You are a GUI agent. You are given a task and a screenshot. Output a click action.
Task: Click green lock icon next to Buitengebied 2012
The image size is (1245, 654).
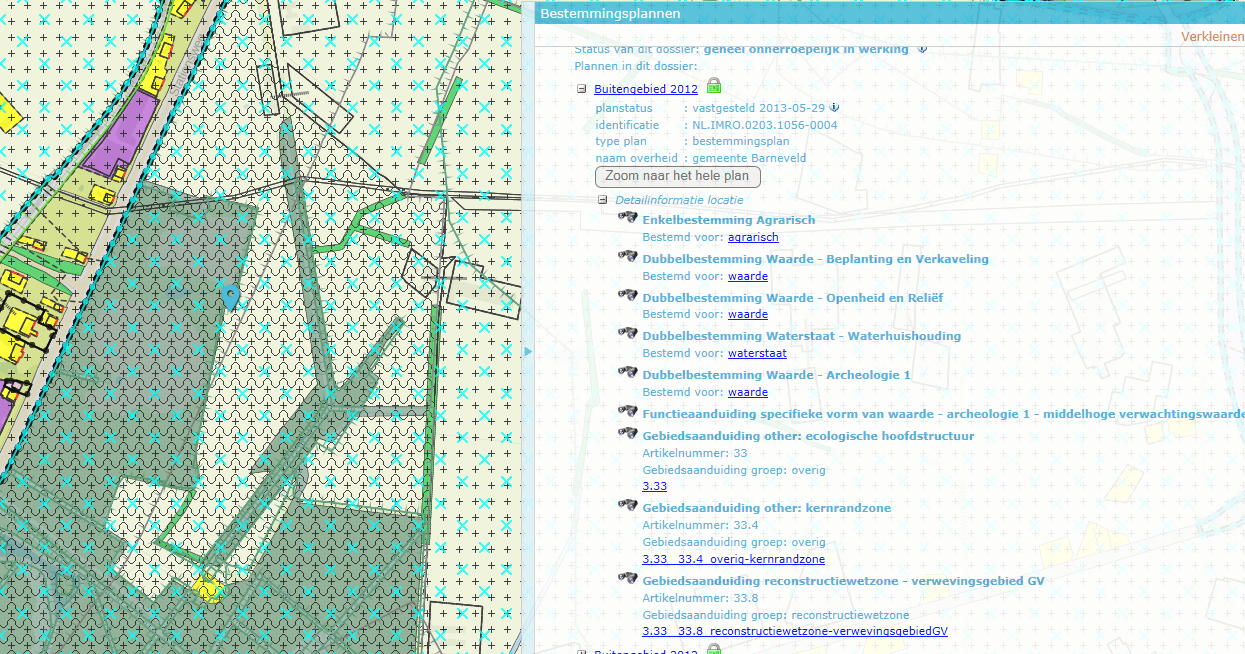point(714,86)
